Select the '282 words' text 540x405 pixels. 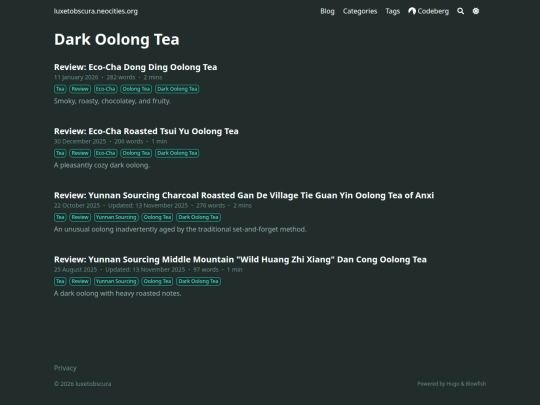coord(121,77)
